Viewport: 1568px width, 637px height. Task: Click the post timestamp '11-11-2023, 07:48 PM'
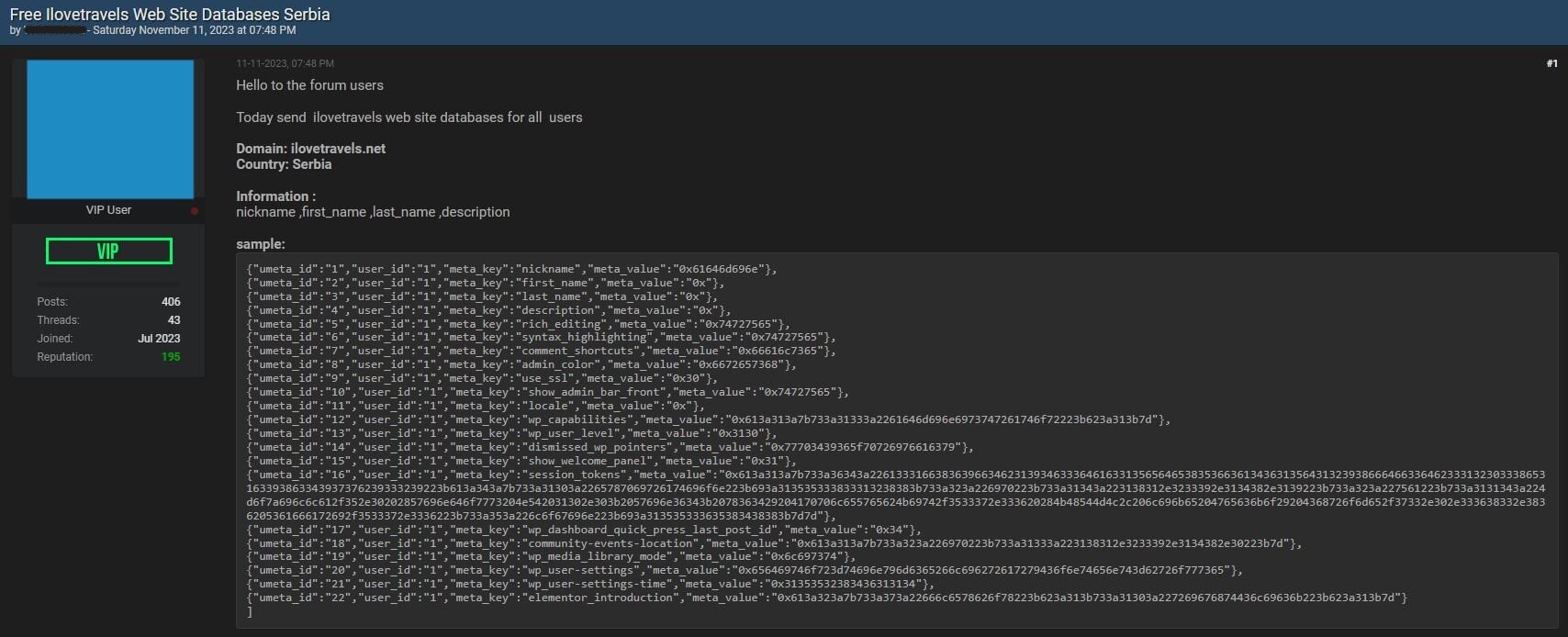pos(285,63)
